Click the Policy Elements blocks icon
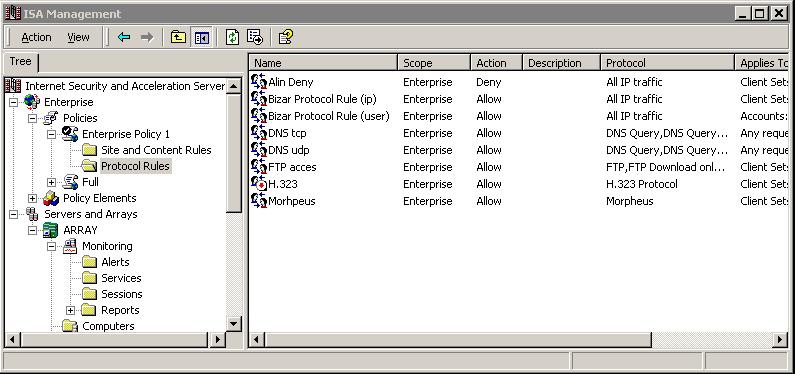Screen dimensions: 795x374 point(51,198)
